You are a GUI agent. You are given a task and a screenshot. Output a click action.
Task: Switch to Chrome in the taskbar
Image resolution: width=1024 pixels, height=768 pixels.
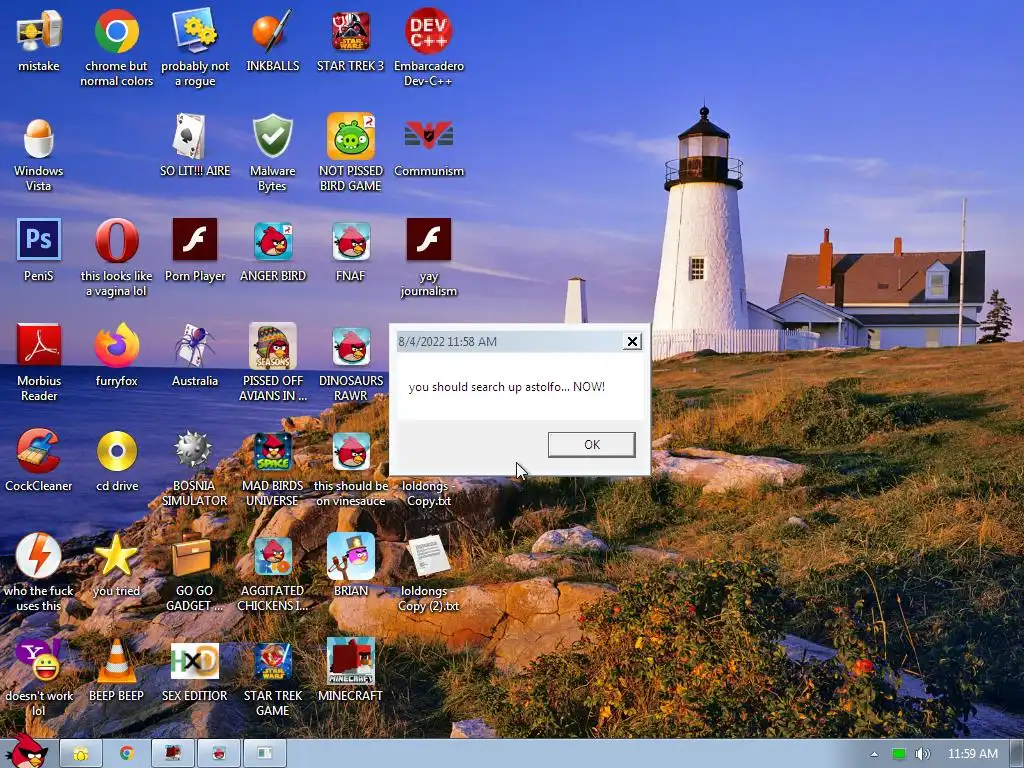[x=127, y=754]
